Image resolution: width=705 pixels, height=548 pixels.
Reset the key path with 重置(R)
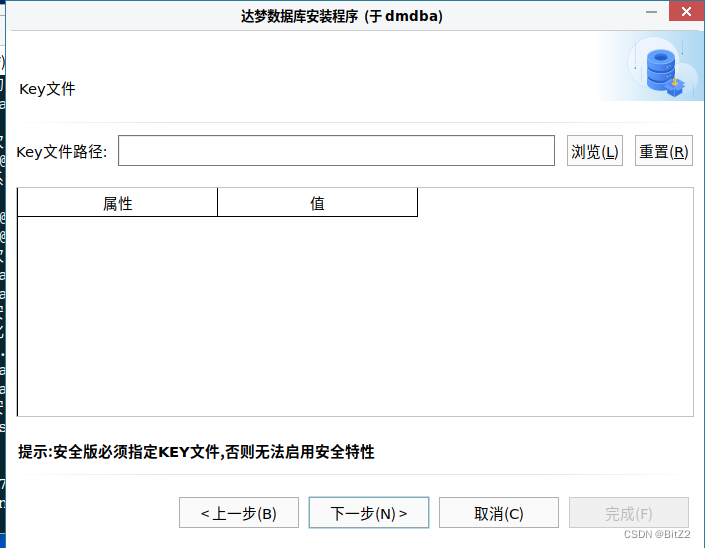[664, 151]
